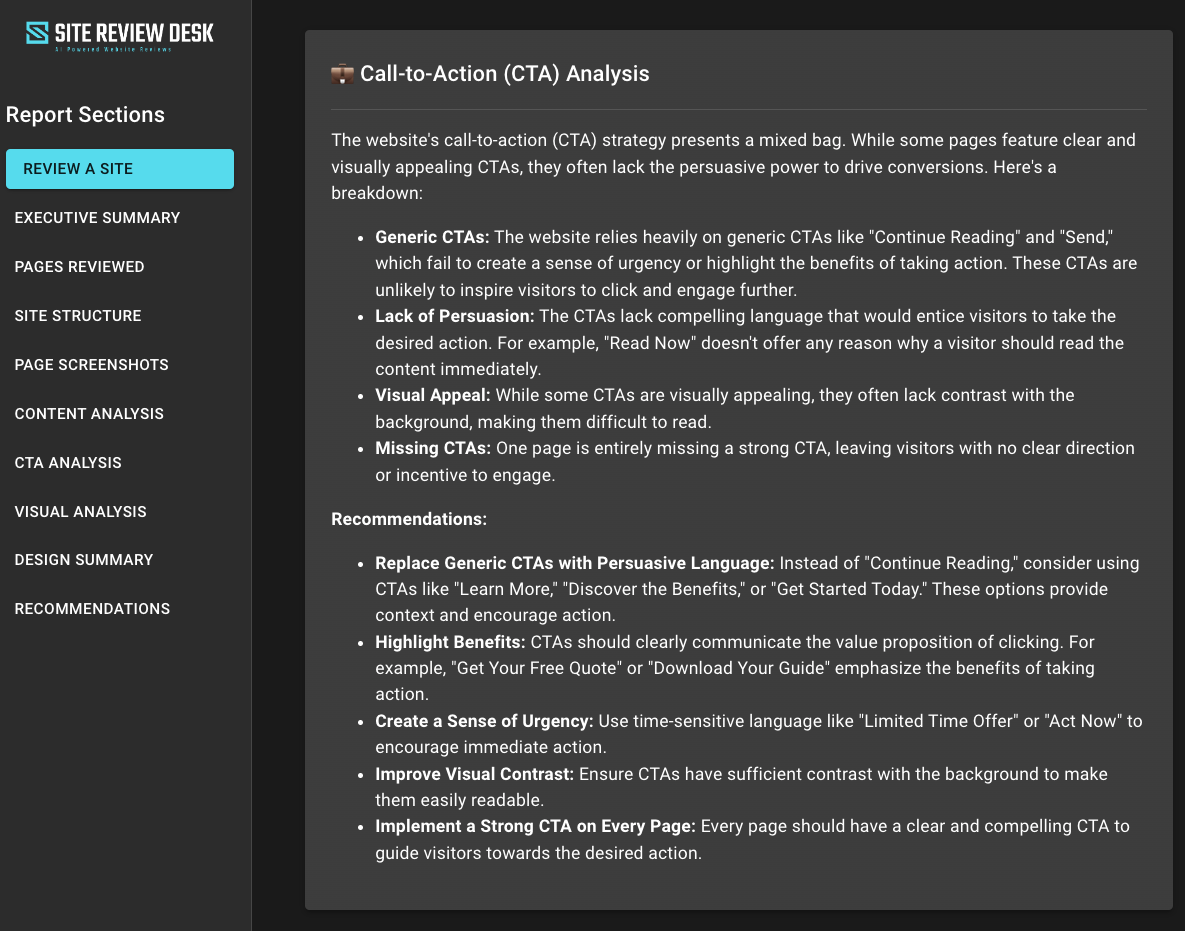Show the Page Screenshots section
Image resolution: width=1185 pixels, height=931 pixels.
click(x=91, y=365)
